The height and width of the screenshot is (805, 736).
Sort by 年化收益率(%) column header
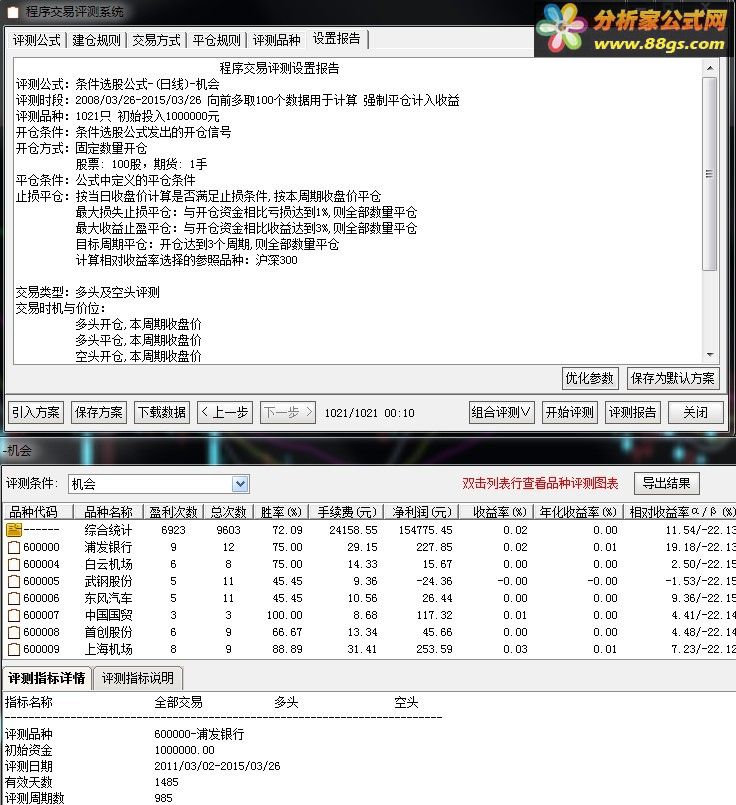578,512
